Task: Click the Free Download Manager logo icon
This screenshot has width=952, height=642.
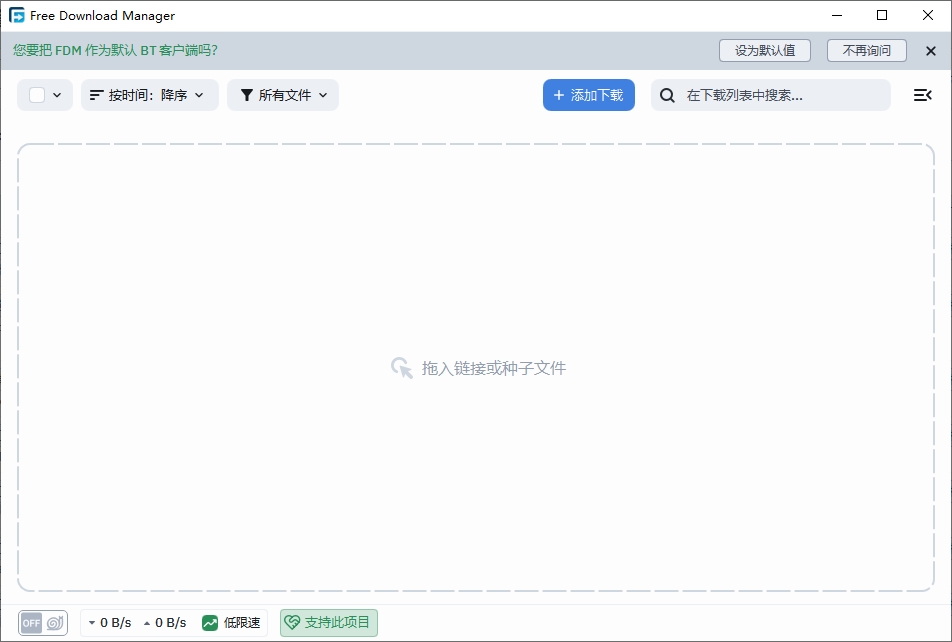Action: click(17, 15)
